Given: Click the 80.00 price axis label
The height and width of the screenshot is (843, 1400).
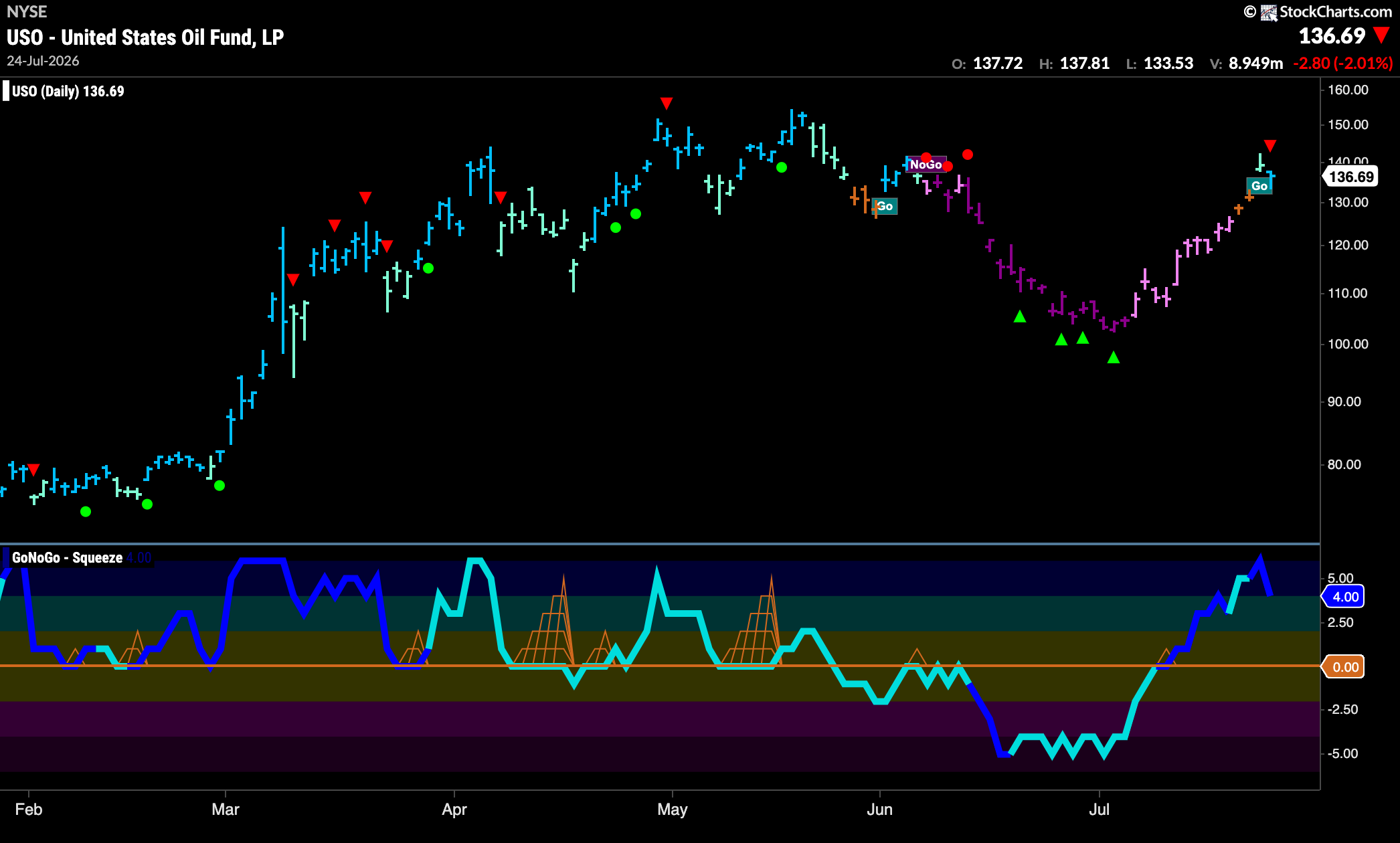Looking at the screenshot, I should tap(1344, 464).
